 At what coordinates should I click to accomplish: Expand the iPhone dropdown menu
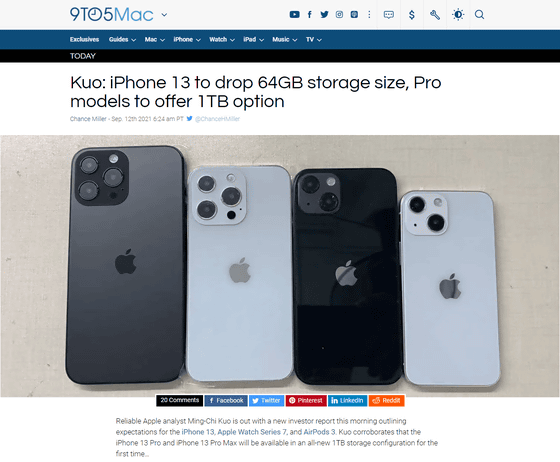tap(187, 40)
